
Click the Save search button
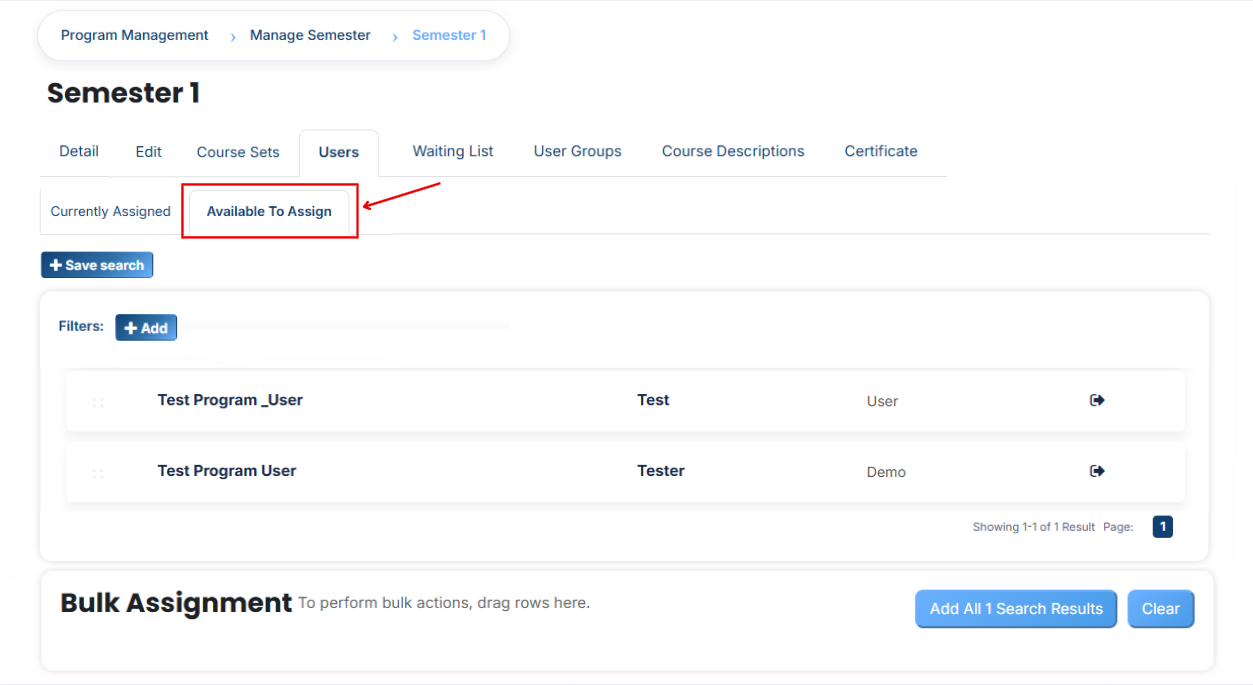97,265
